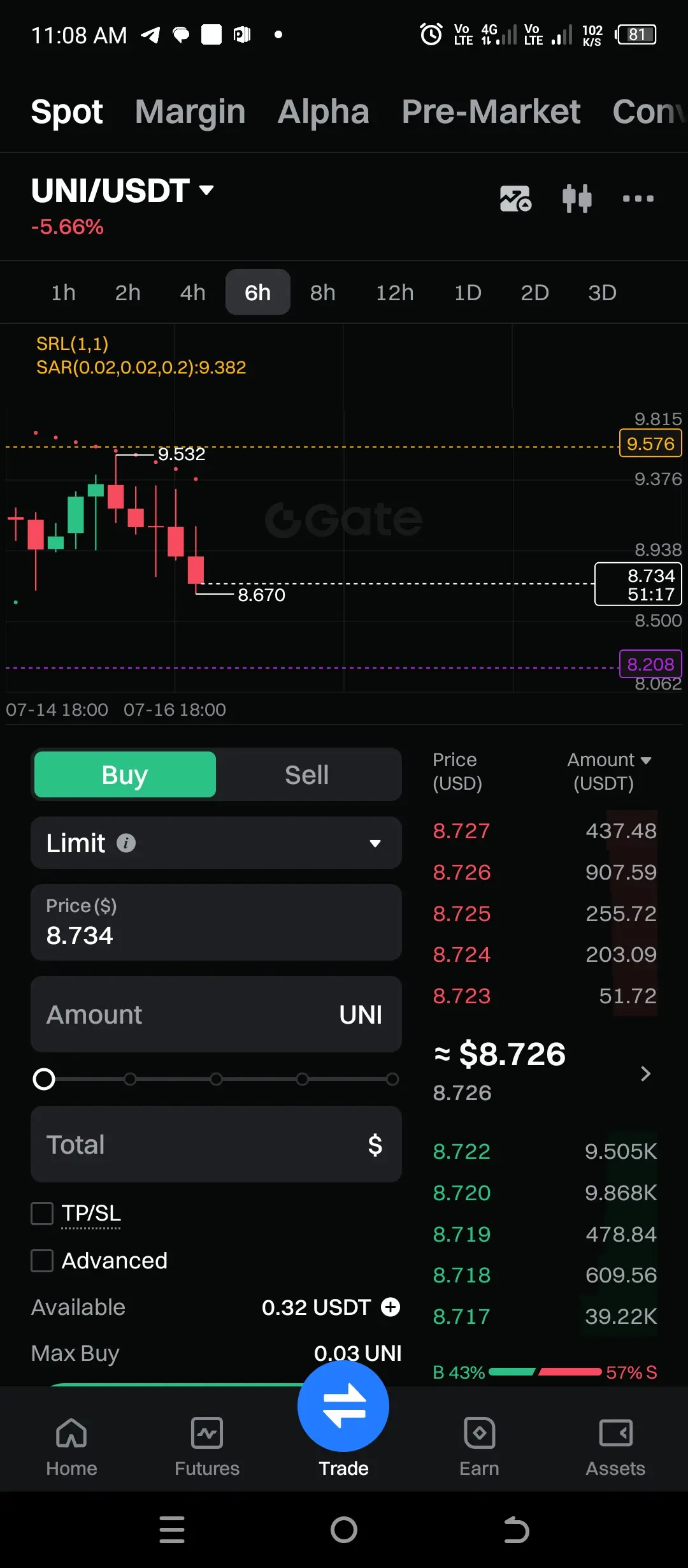688x1568 pixels.
Task: Select the 2h chart interval
Action: tap(127, 293)
